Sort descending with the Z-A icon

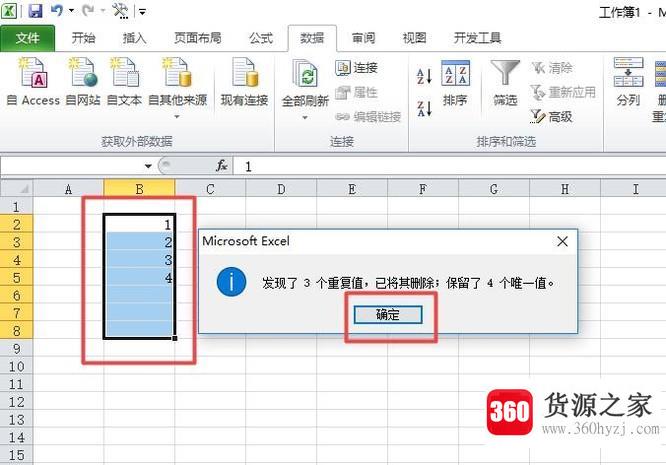[424, 109]
